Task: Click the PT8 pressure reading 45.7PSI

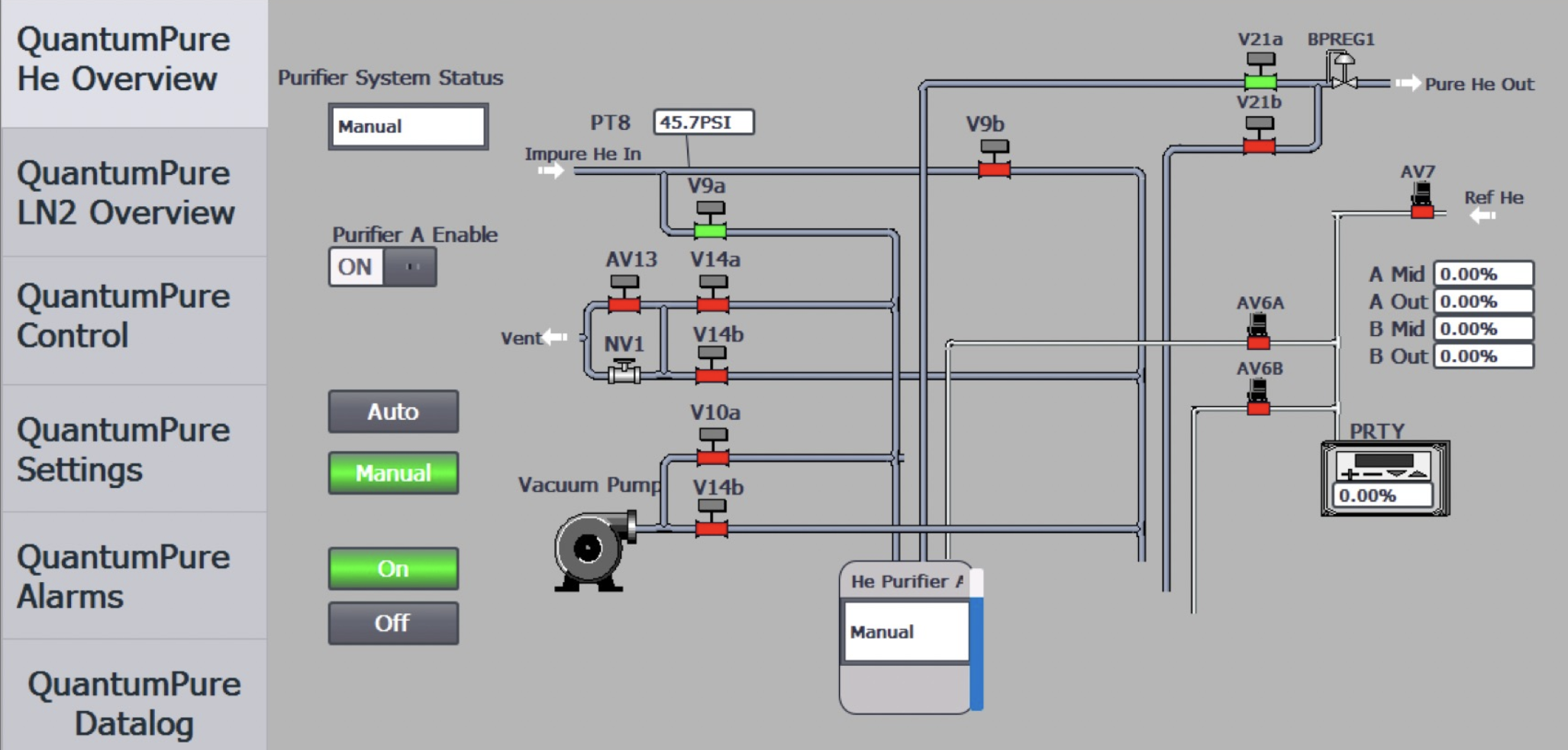Action: [x=704, y=122]
